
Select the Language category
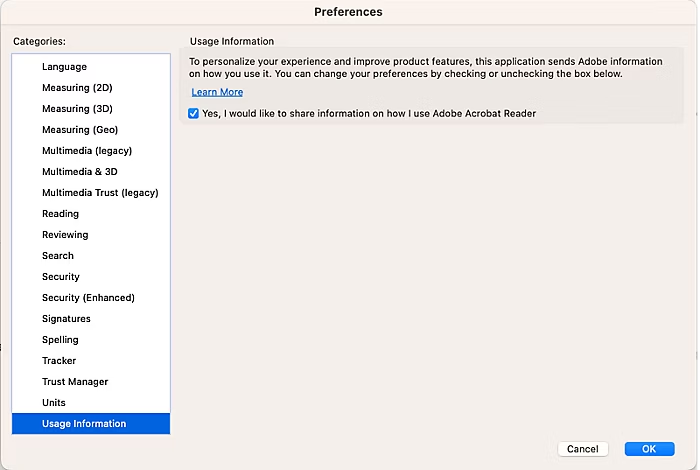pos(64,67)
